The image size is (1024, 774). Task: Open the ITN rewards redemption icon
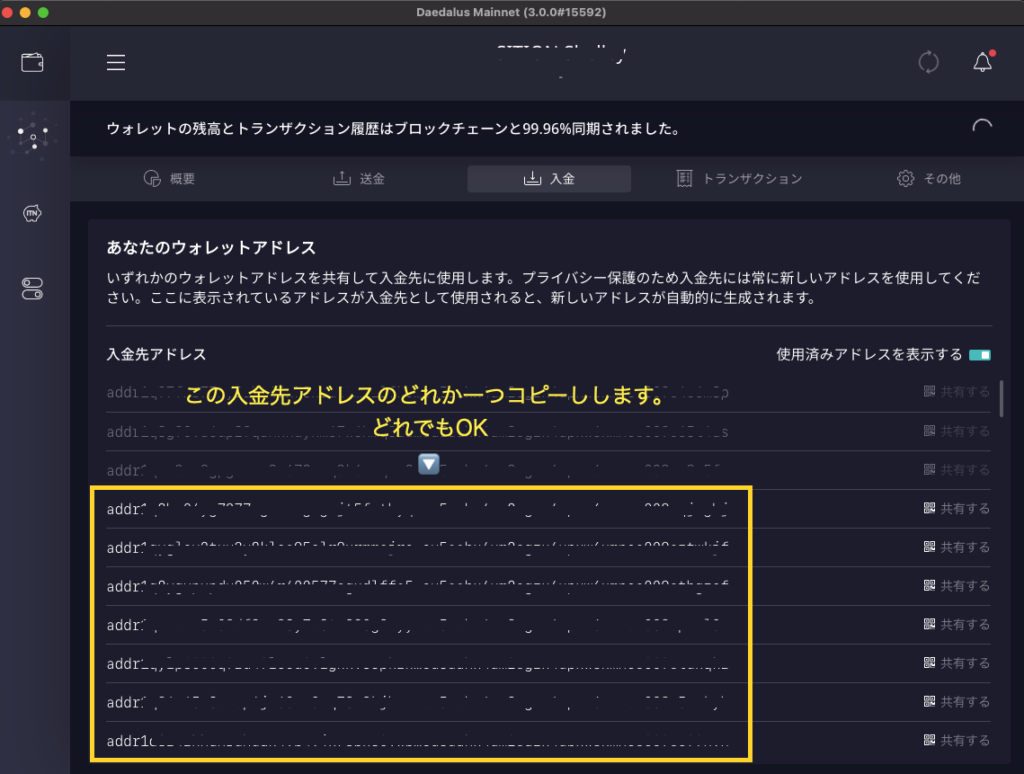[33, 213]
